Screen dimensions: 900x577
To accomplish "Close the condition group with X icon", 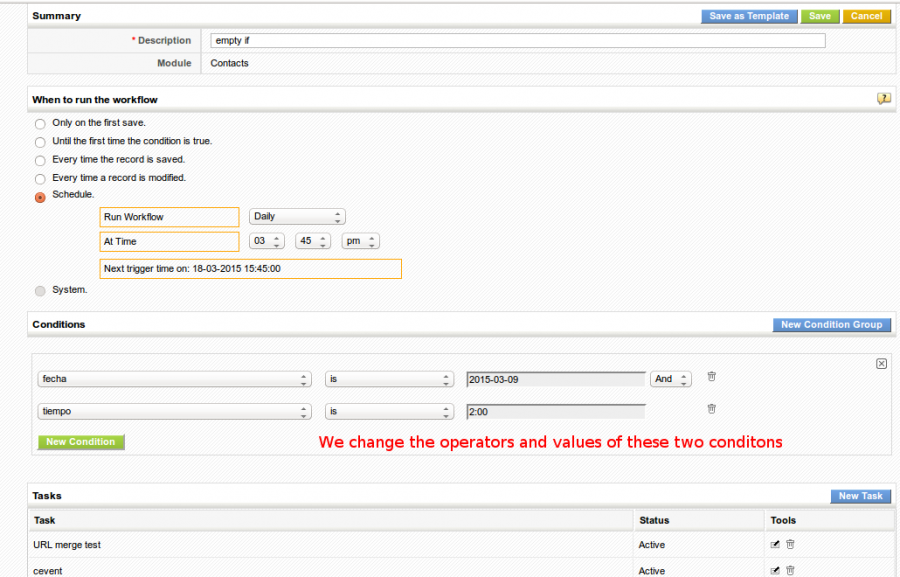I will [x=881, y=364].
